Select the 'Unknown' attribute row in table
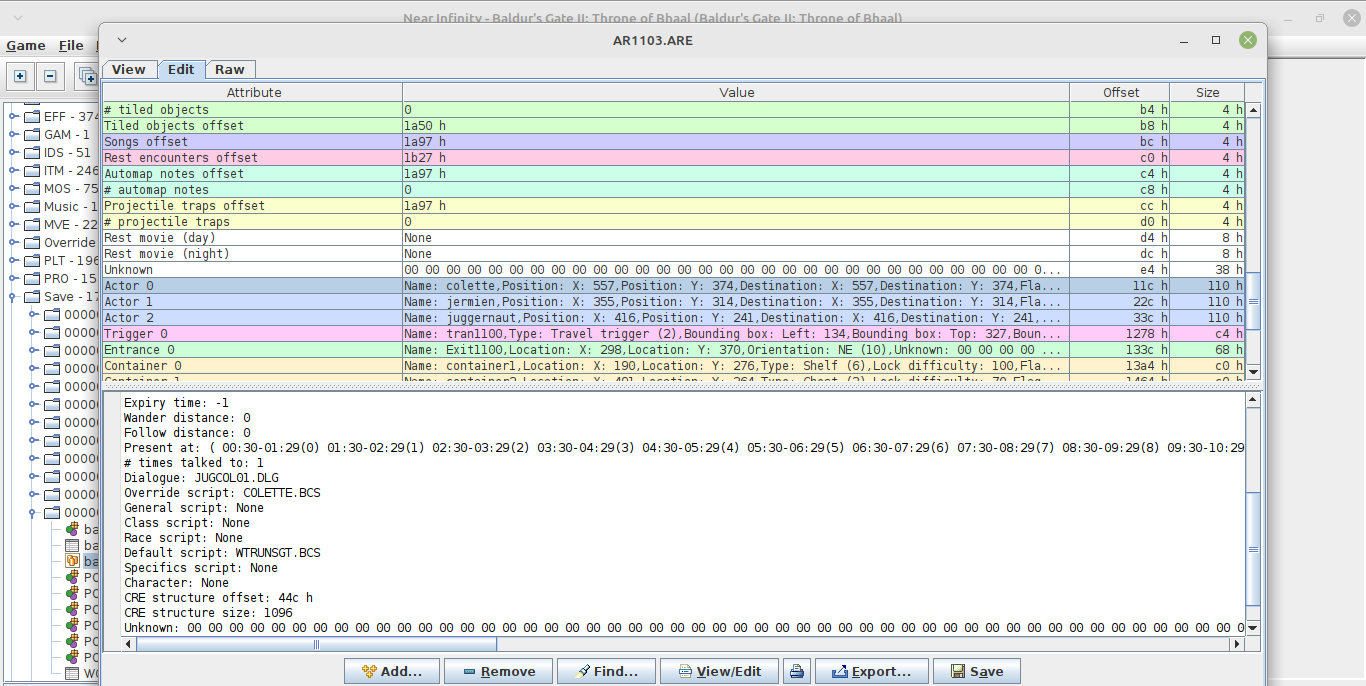This screenshot has height=686, width=1366. tap(674, 270)
